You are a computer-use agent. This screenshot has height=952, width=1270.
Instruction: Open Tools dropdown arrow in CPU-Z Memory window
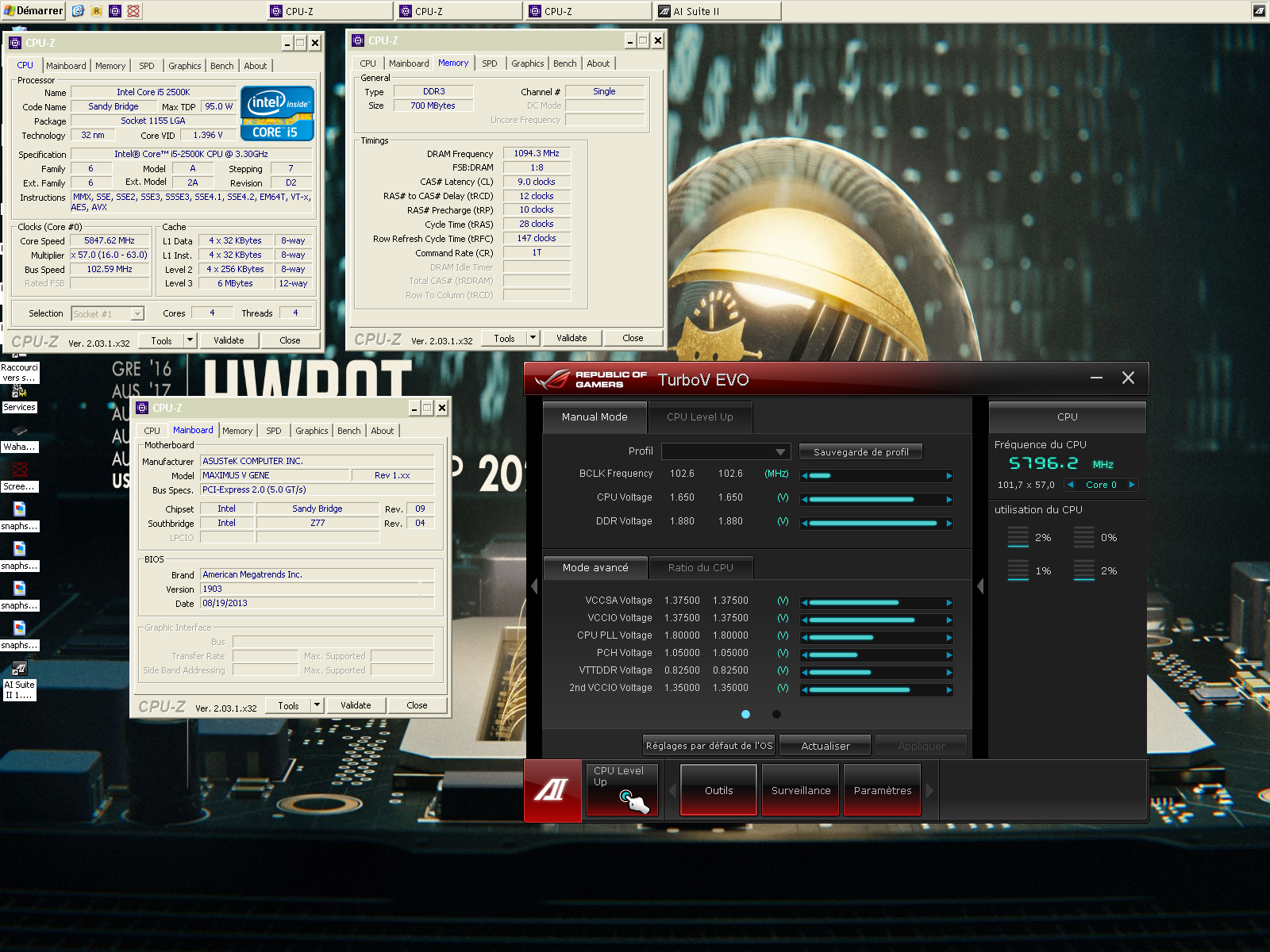tap(533, 338)
